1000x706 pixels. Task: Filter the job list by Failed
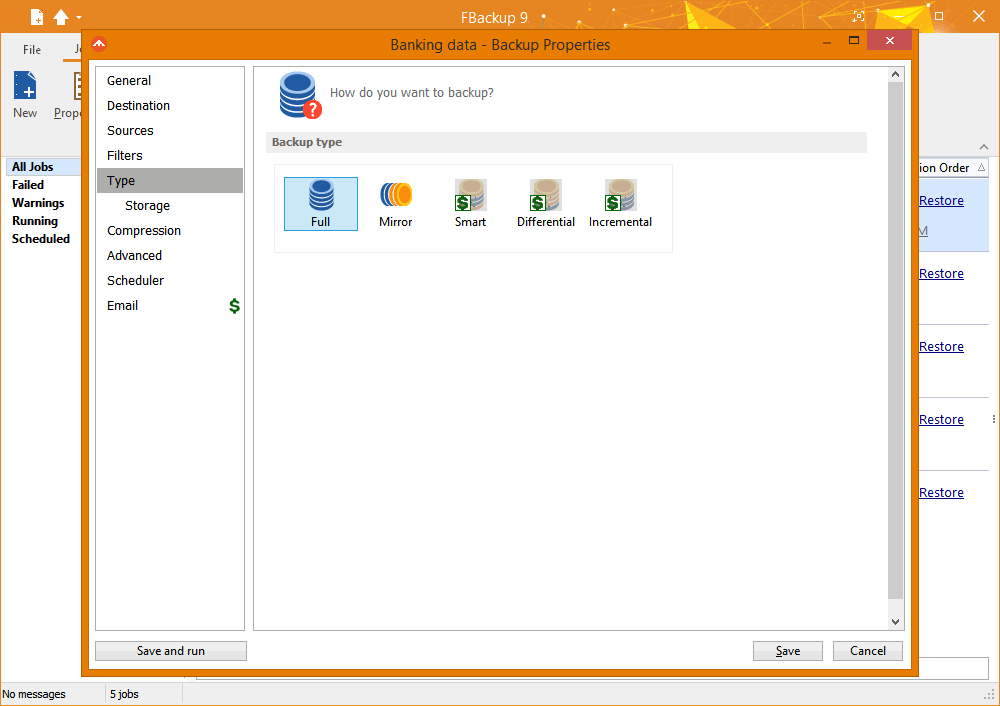[28, 185]
